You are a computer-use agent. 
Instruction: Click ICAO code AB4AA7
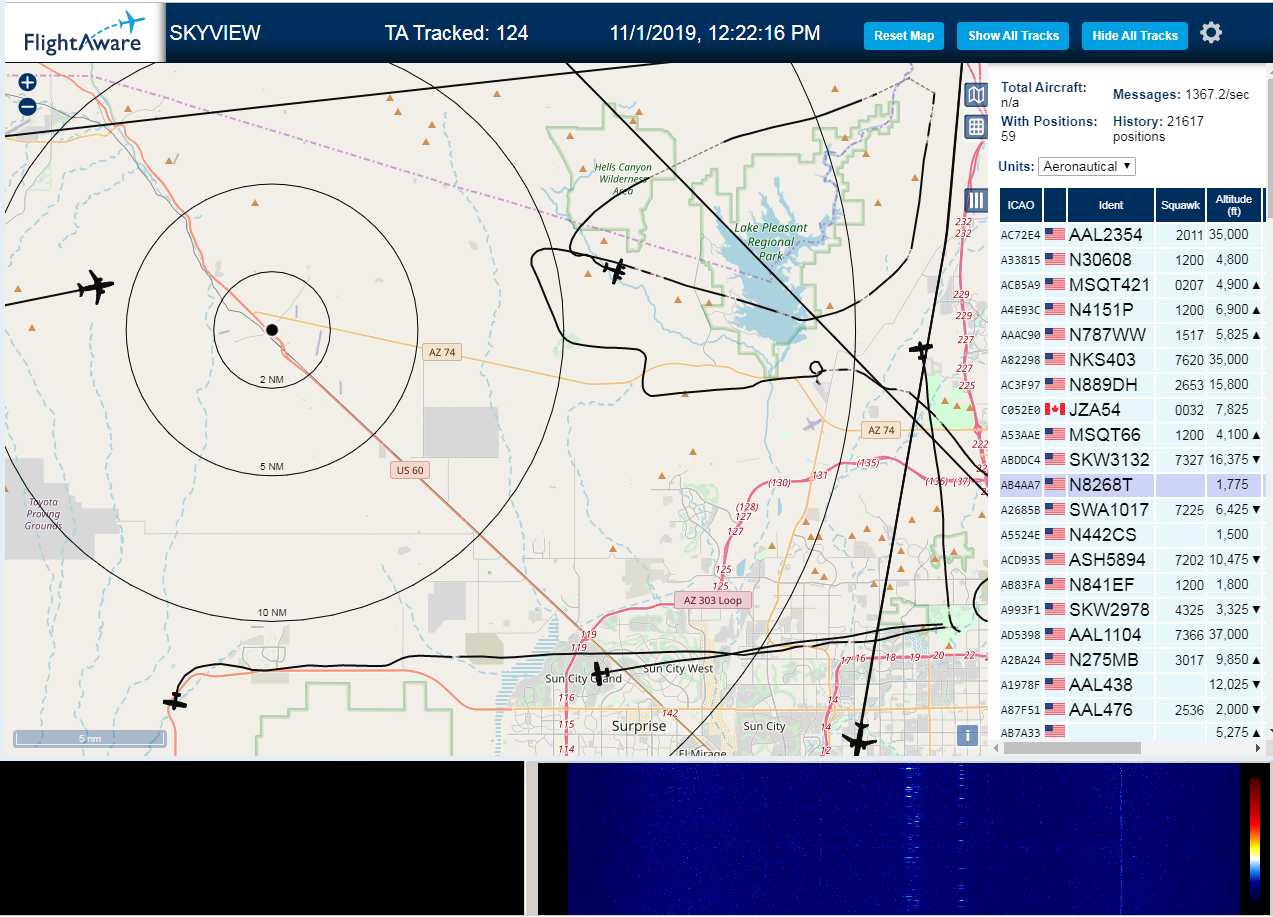(1021, 485)
